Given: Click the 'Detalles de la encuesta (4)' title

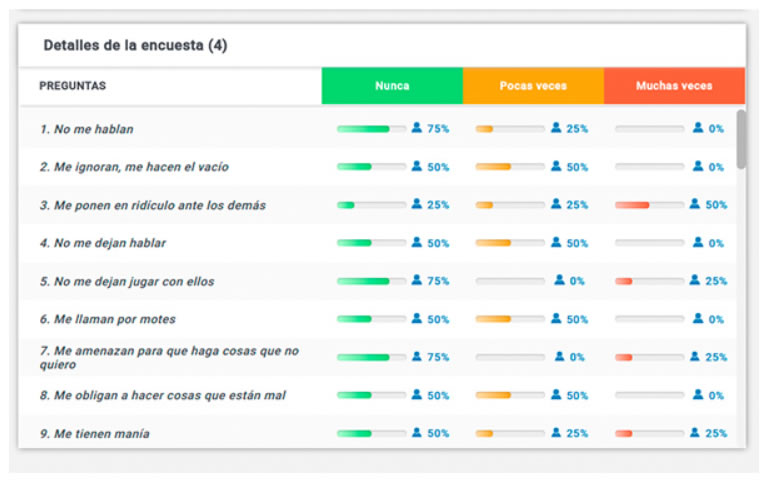Looking at the screenshot, I should 135,46.
